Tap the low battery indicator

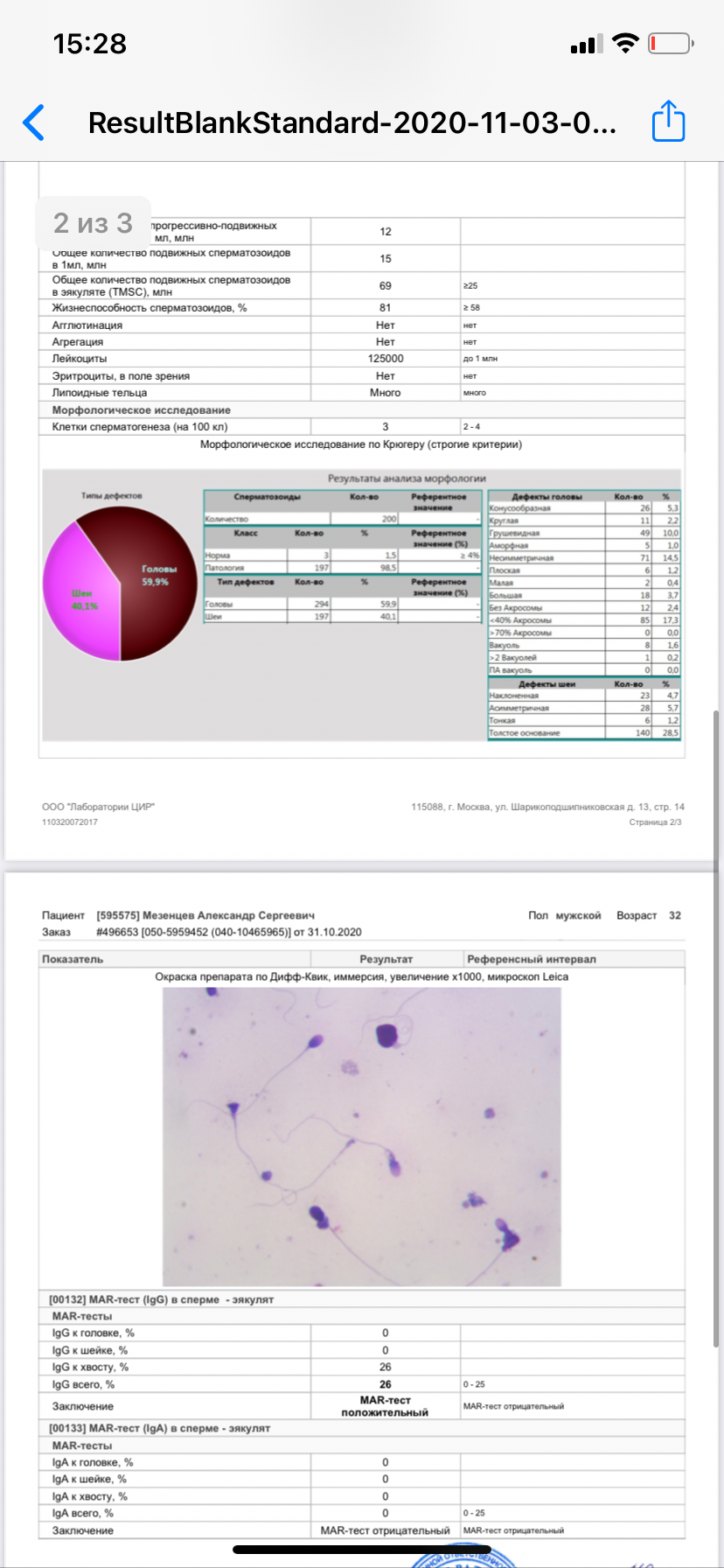click(x=670, y=43)
